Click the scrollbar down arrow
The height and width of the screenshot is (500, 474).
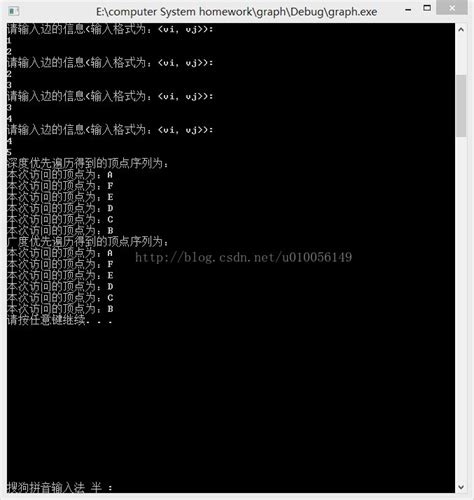pyautogui.click(x=461, y=487)
